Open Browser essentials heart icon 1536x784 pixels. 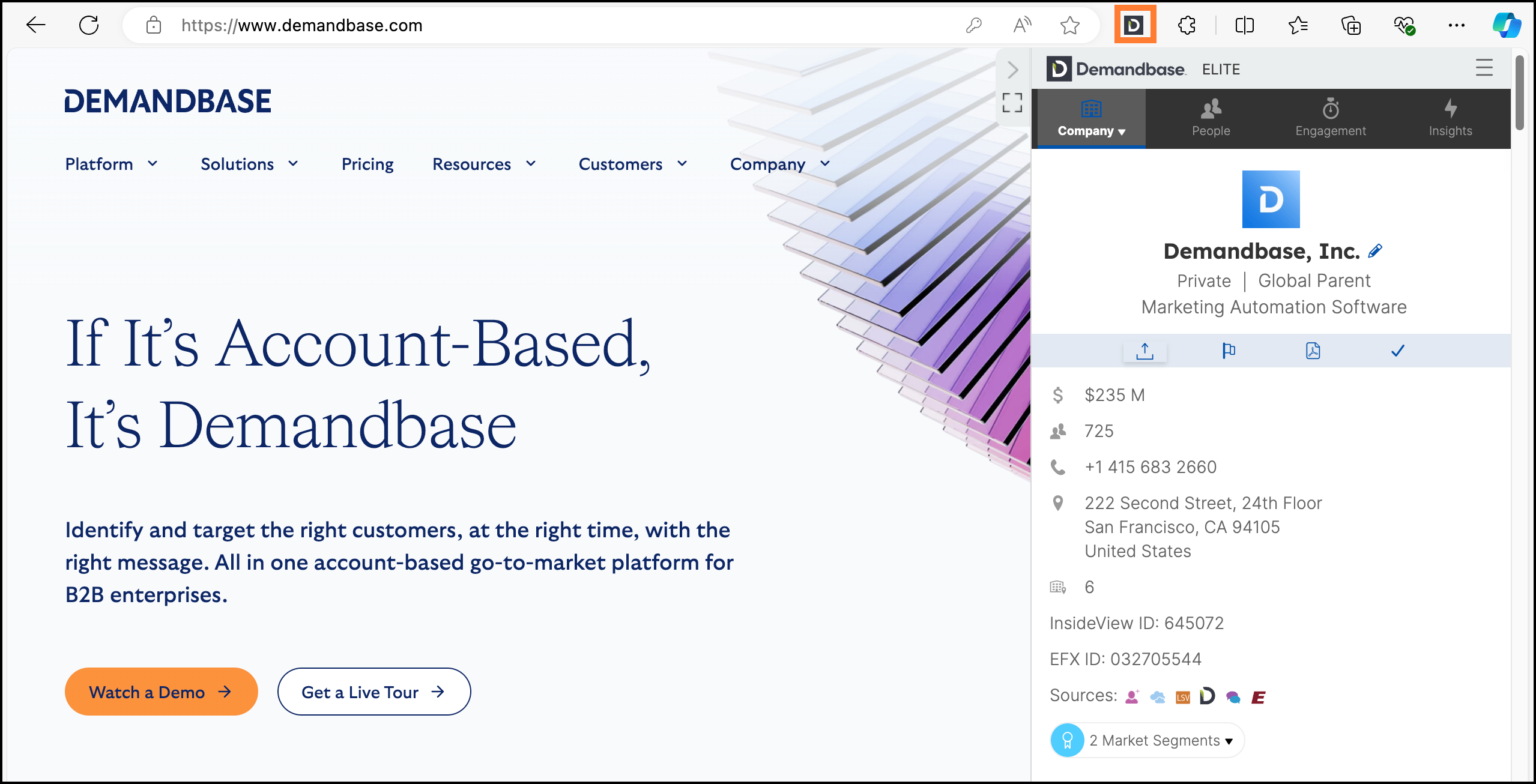click(x=1404, y=25)
